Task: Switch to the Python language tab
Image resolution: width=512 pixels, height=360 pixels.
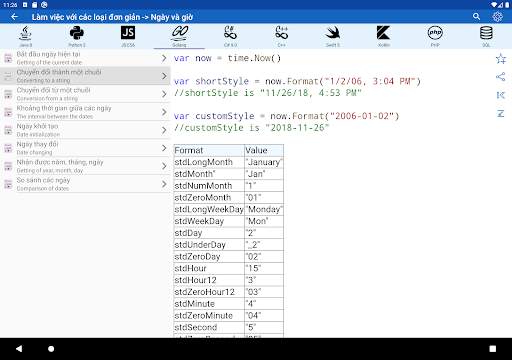Action: point(77,36)
